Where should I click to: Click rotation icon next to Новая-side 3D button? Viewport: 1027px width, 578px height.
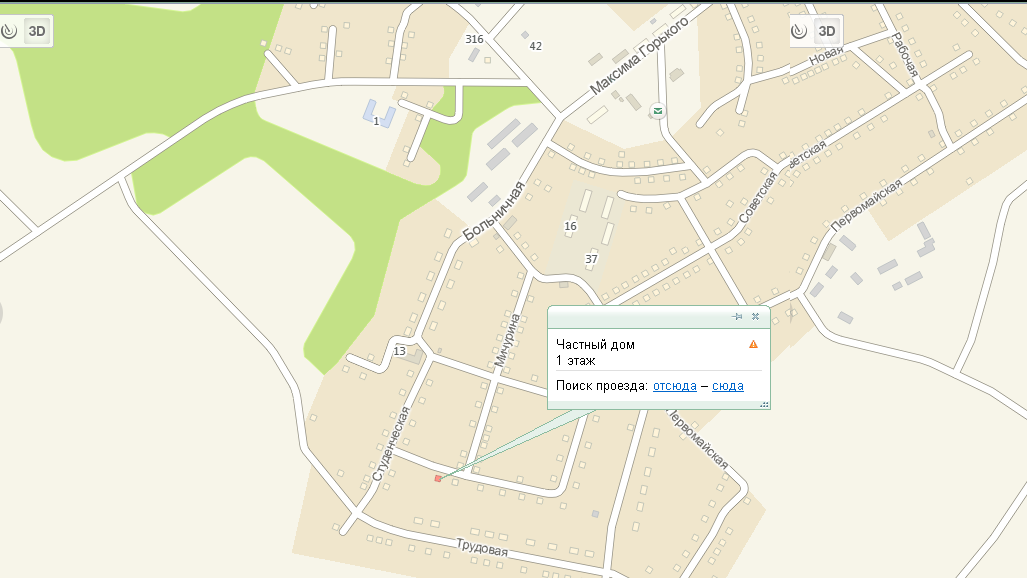tap(799, 31)
